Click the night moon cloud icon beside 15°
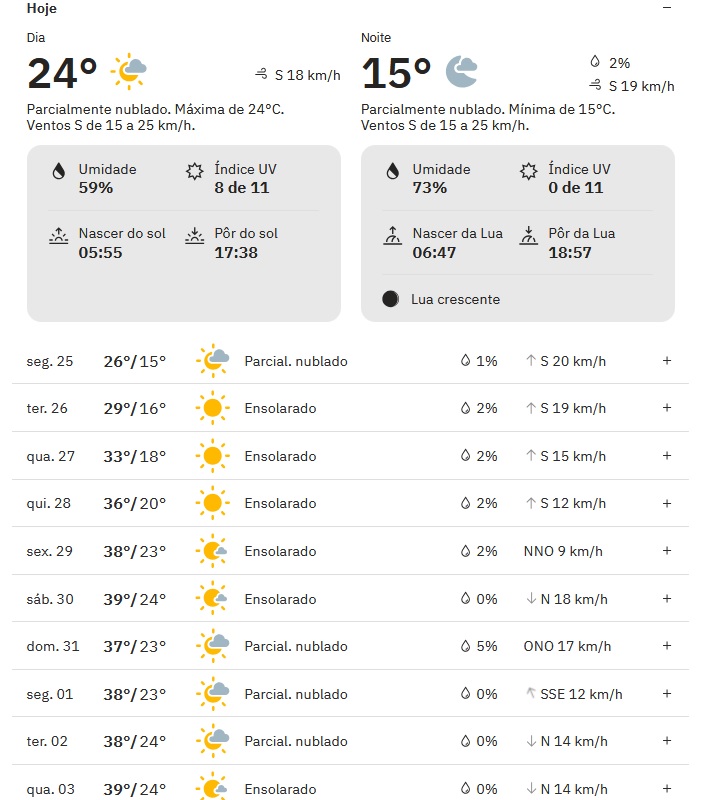This screenshot has height=800, width=701. tap(461, 71)
